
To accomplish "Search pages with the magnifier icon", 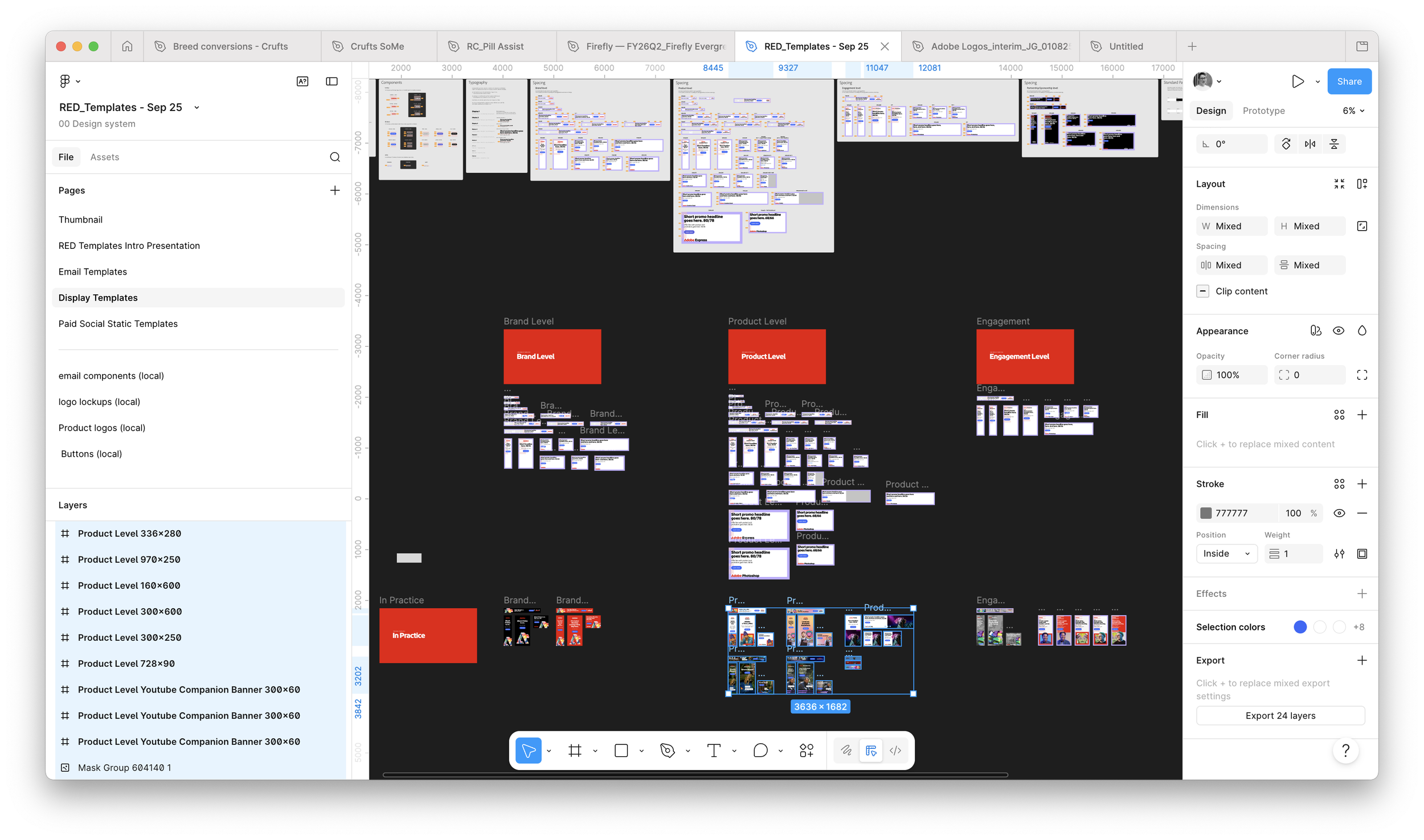I will click(x=335, y=157).
